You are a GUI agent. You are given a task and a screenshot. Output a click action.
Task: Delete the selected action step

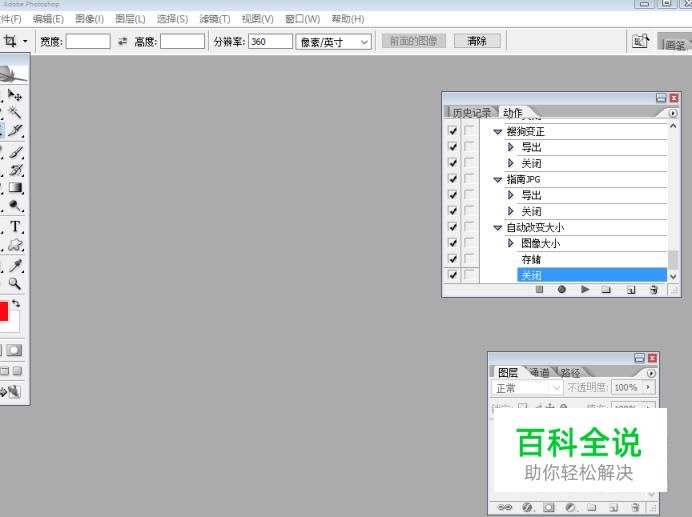[654, 290]
